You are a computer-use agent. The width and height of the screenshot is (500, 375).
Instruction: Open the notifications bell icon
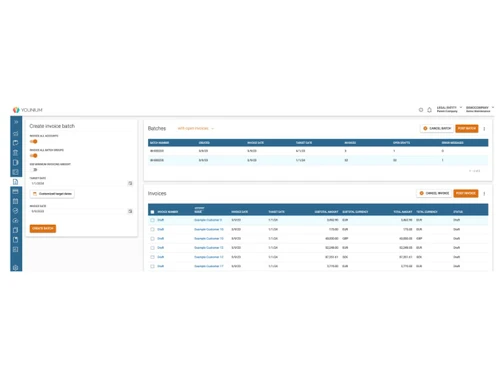coord(429,110)
